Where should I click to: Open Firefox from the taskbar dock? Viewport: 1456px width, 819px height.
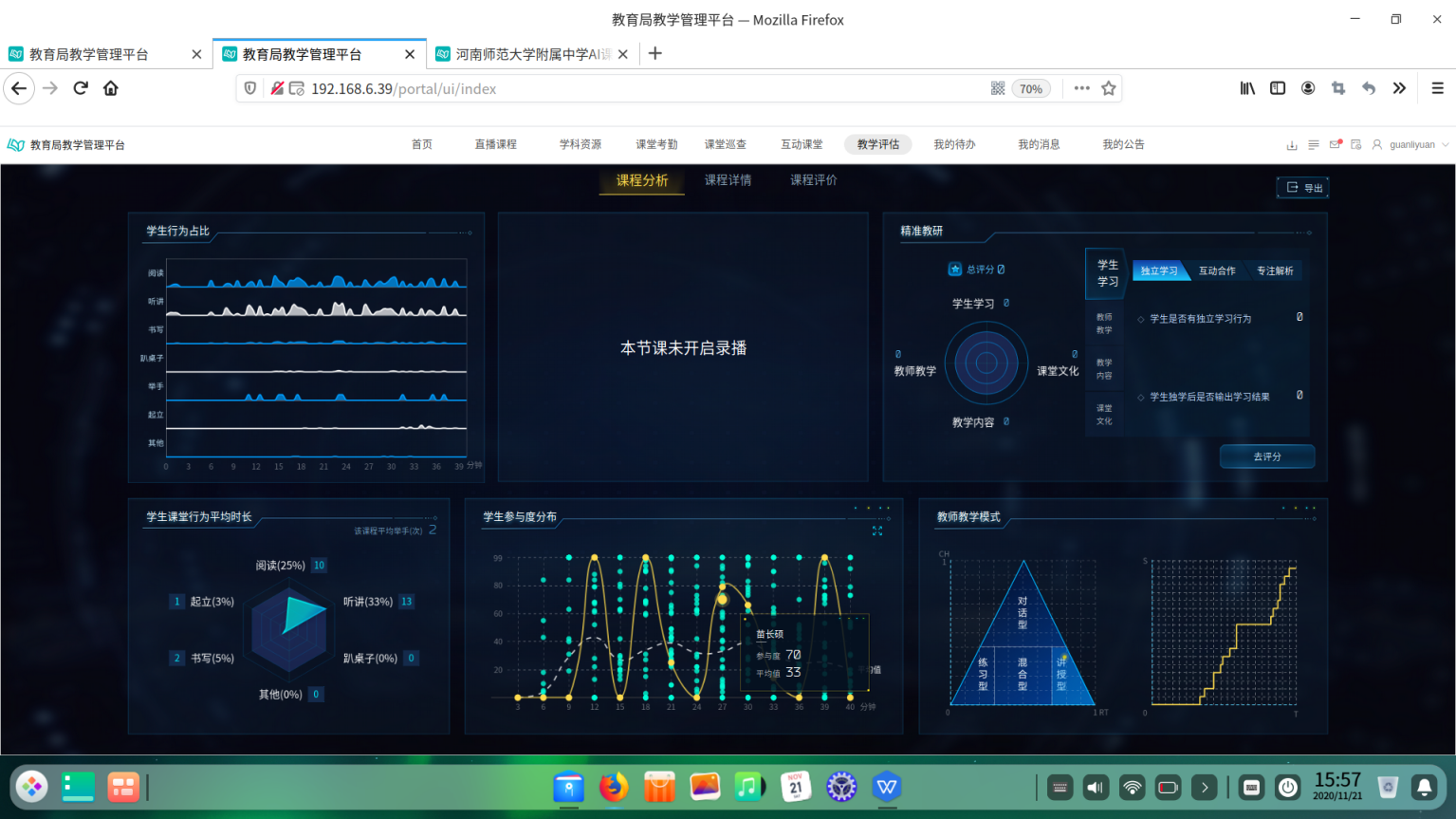(614, 787)
